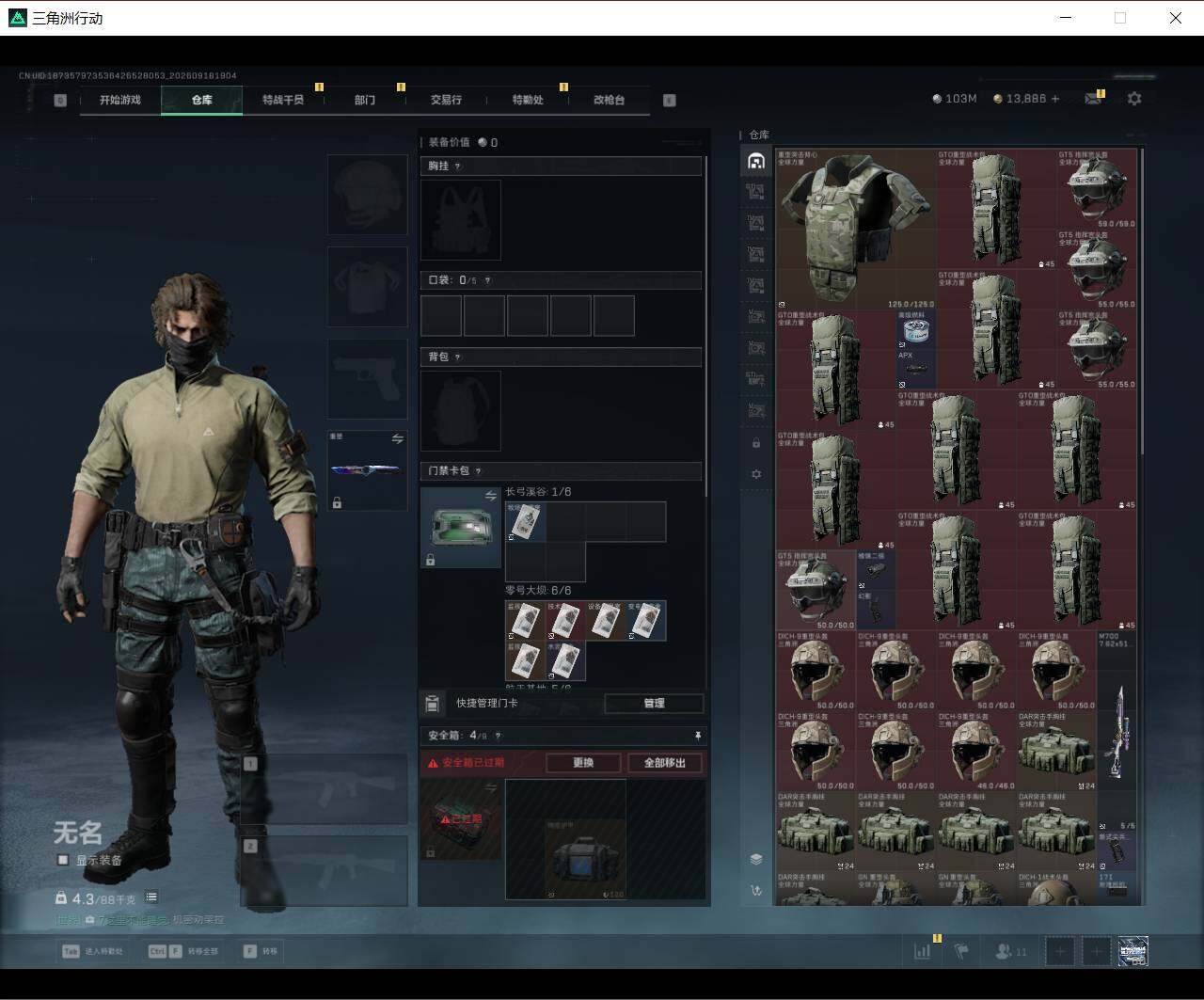Select the M700 rifle item

click(1117, 732)
